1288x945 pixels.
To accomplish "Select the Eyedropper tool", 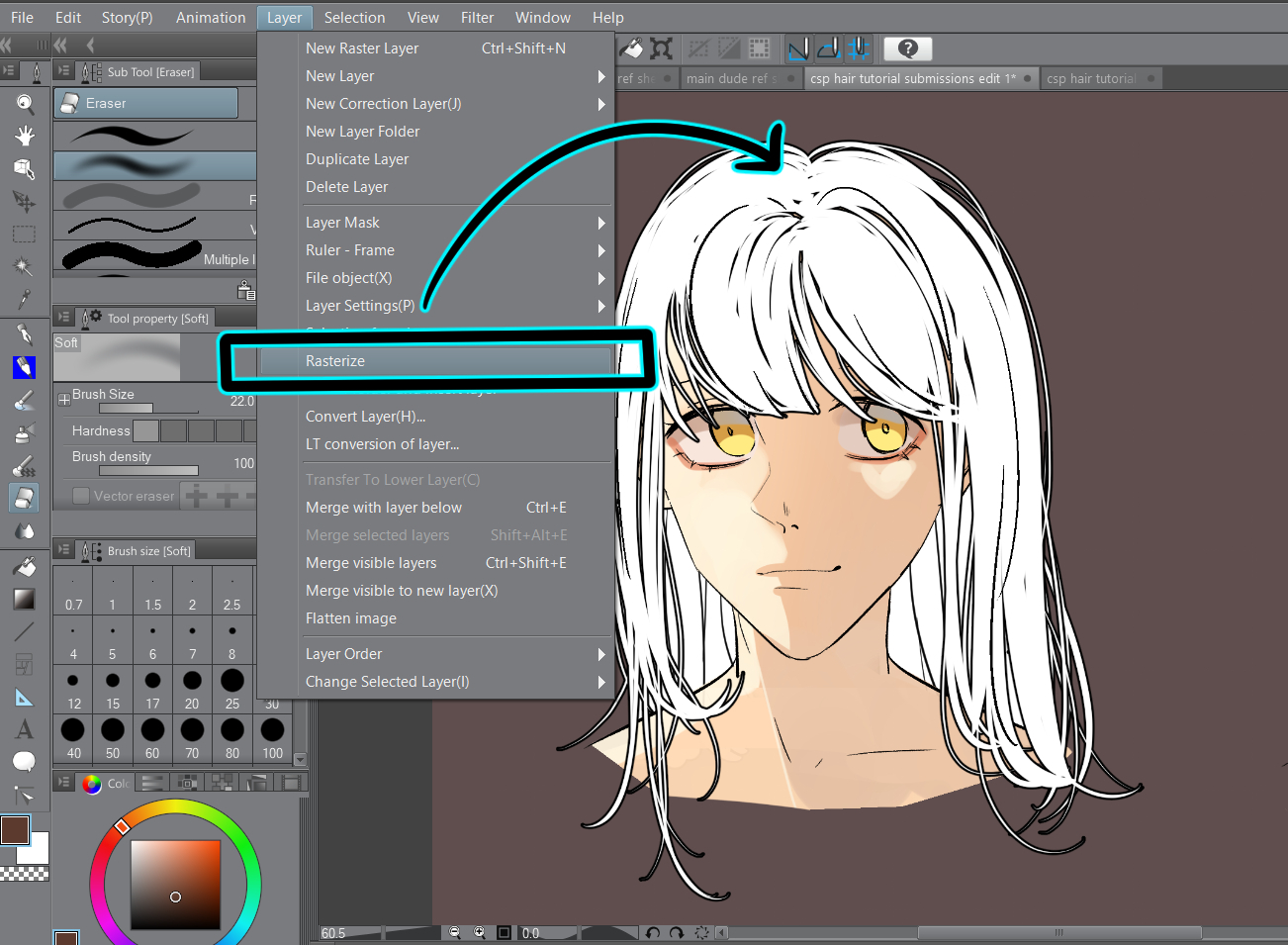I will [x=25, y=299].
